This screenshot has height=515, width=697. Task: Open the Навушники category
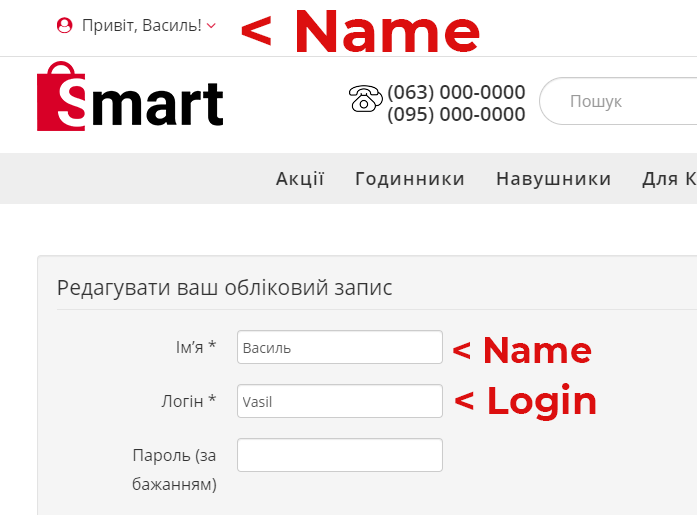554,179
